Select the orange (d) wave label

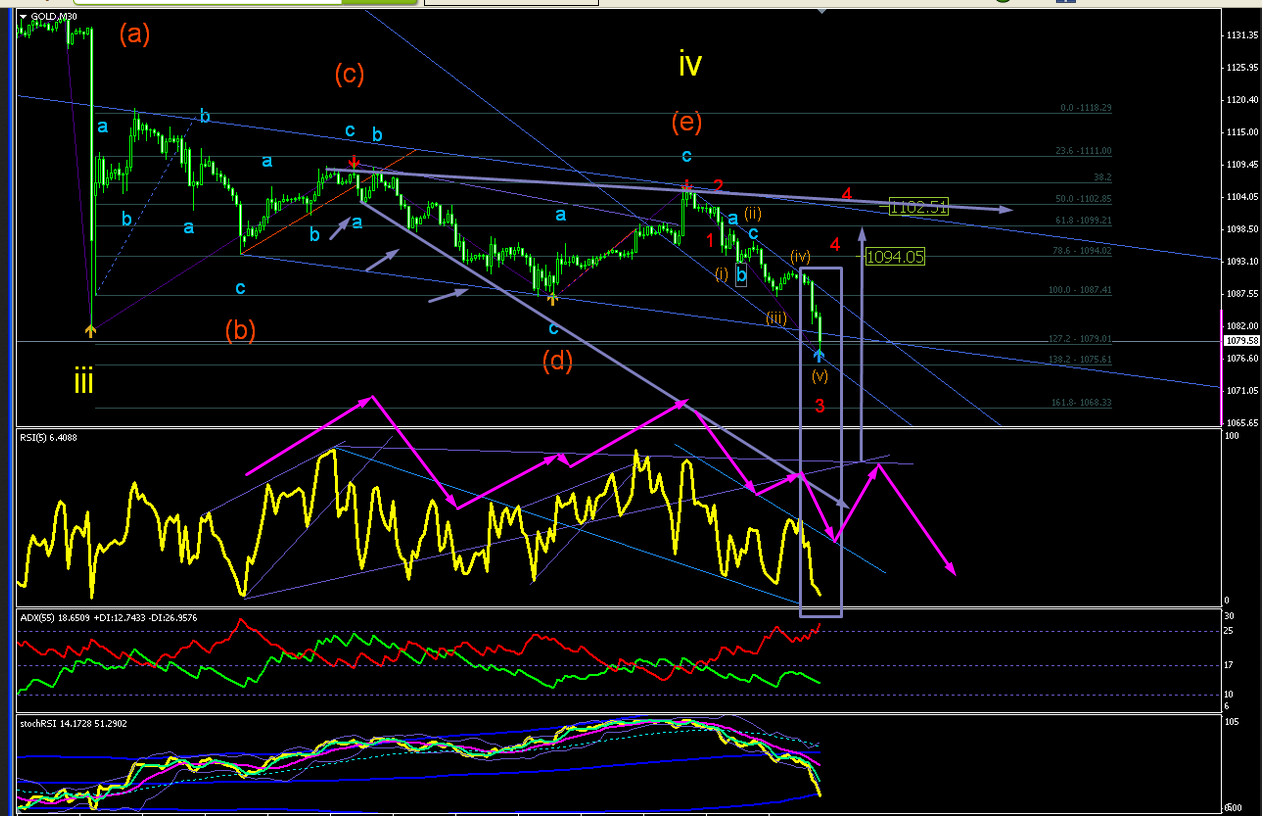pyautogui.click(x=557, y=360)
